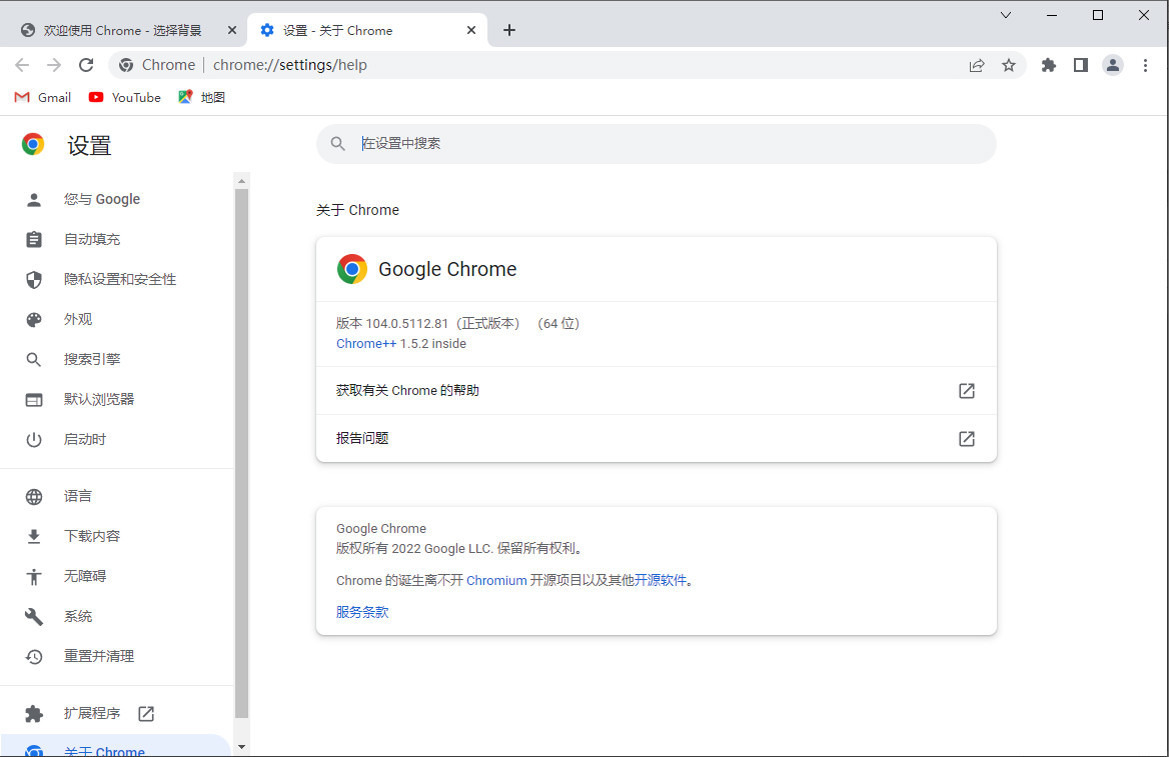Open 外观 settings section
The image size is (1169, 757).
click(78, 319)
